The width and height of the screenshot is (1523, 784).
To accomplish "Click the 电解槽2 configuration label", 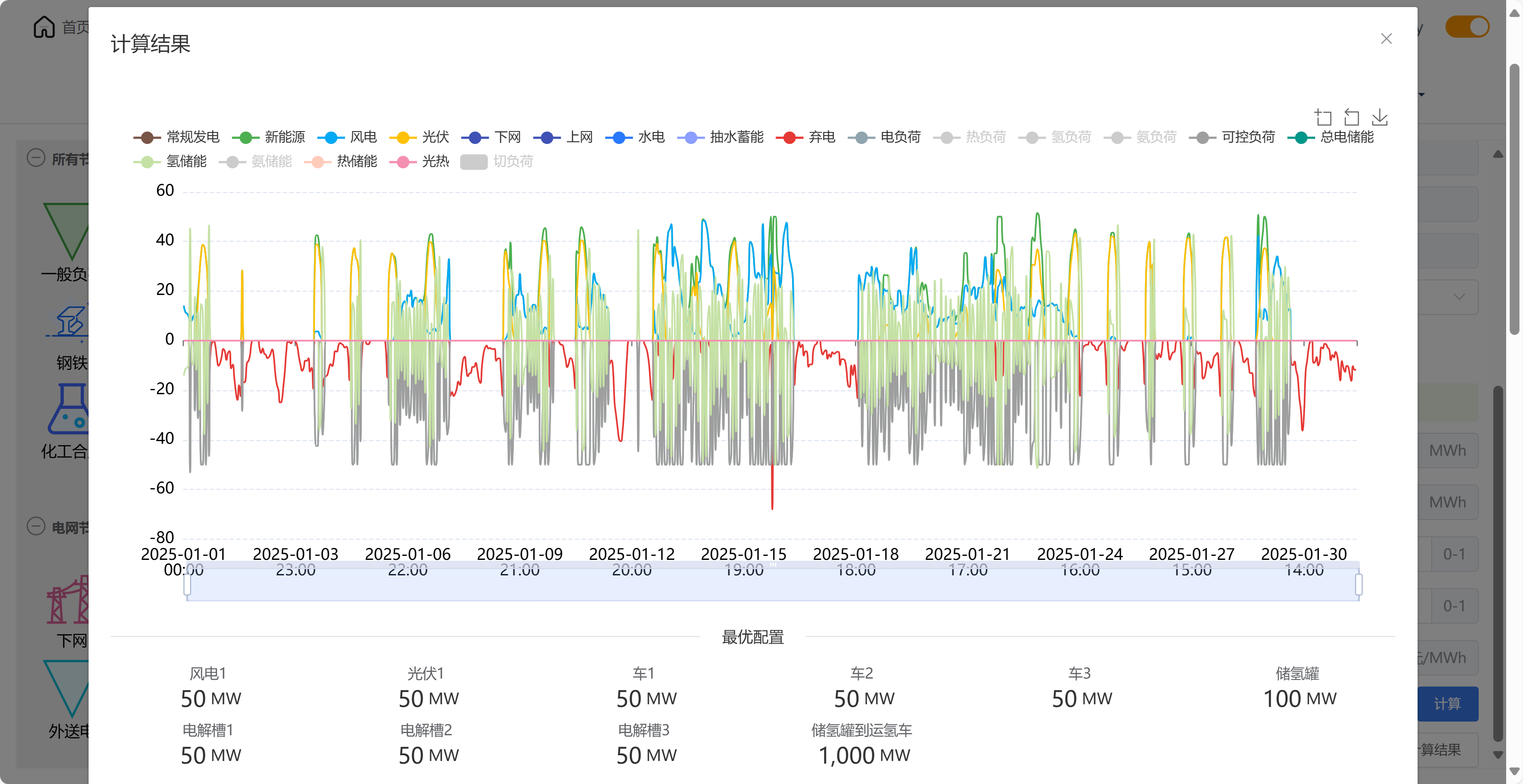I will pos(426,730).
